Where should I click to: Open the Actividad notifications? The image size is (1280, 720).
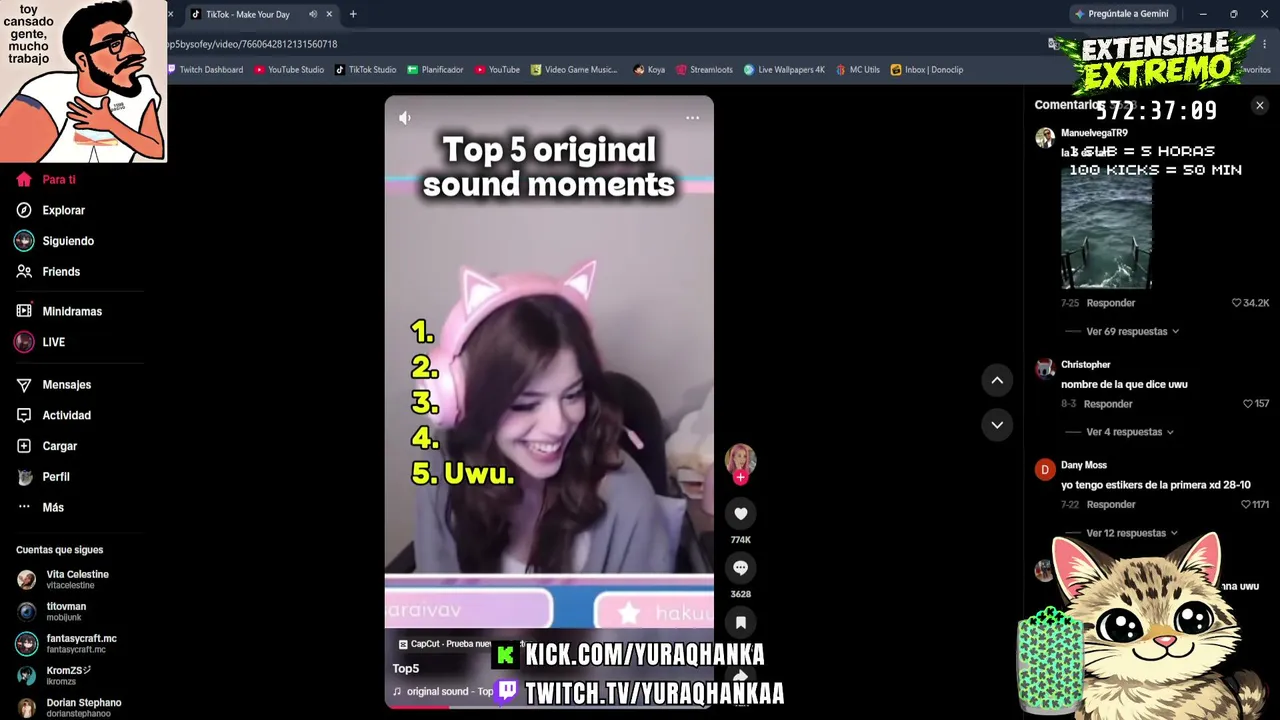point(54,415)
